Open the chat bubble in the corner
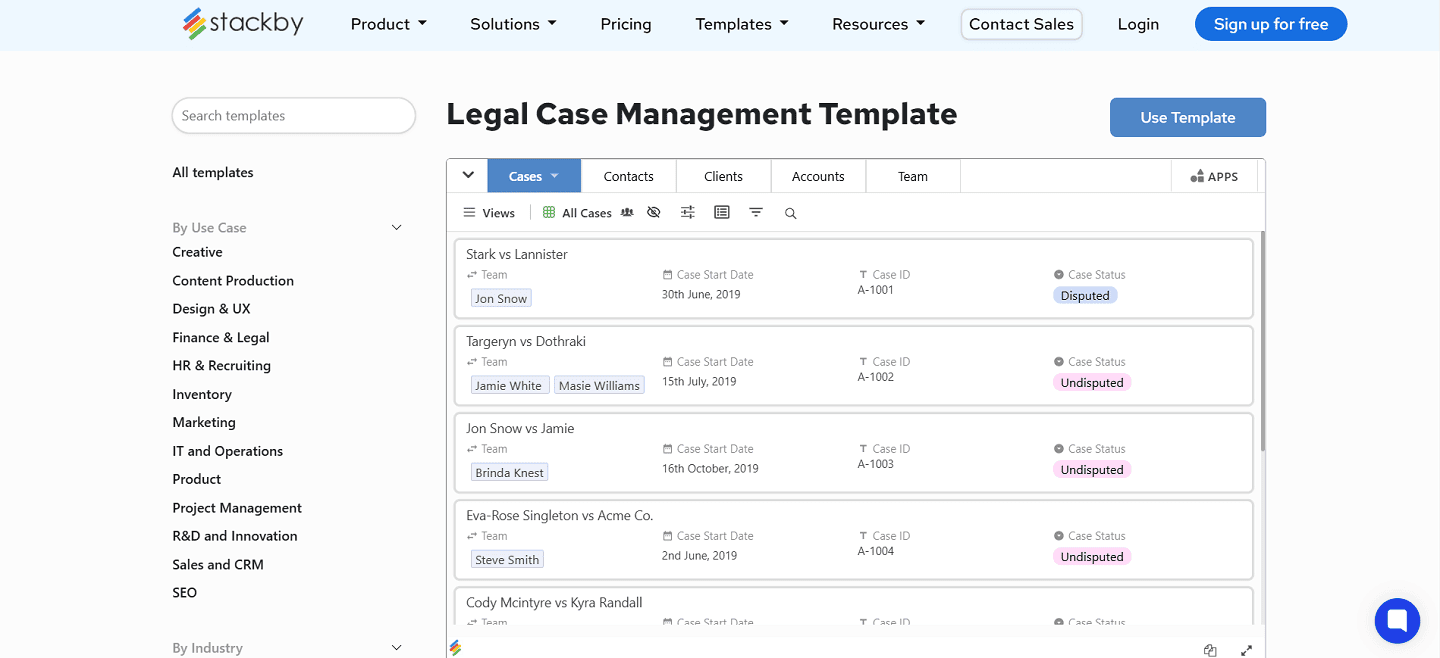 coord(1397,620)
